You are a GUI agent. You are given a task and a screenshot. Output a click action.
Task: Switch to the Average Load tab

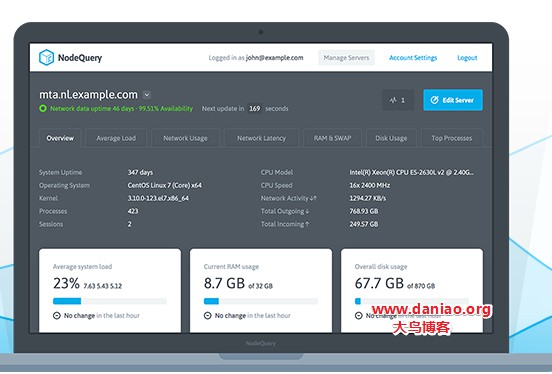[116, 138]
